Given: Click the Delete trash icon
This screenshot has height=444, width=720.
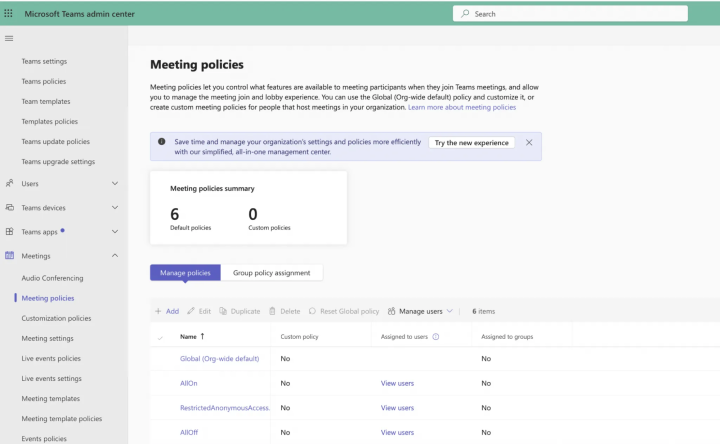Looking at the screenshot, I should pyautogui.click(x=272, y=311).
